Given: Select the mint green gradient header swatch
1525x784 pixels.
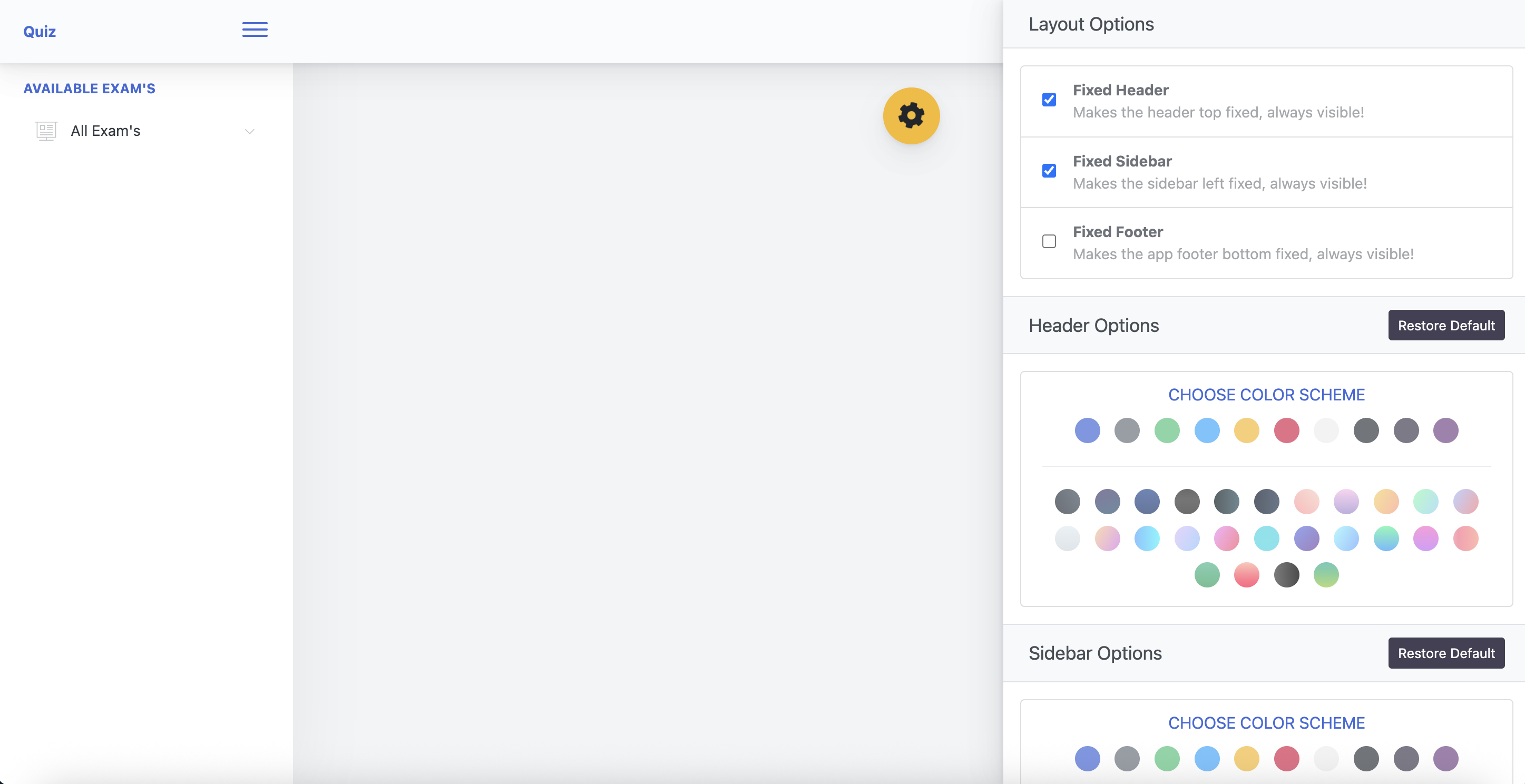Looking at the screenshot, I should 1425,502.
